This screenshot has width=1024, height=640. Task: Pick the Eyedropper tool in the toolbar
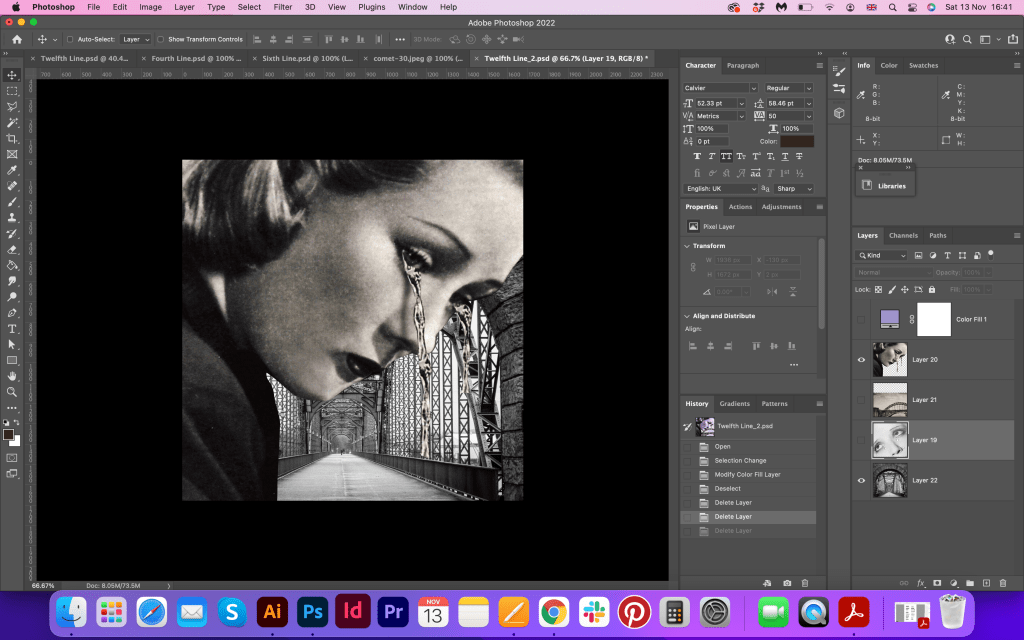coord(12,170)
